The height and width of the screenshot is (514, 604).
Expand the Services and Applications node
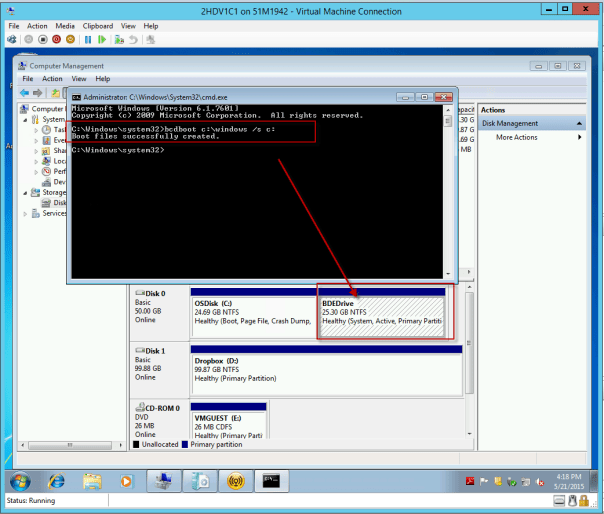25,213
